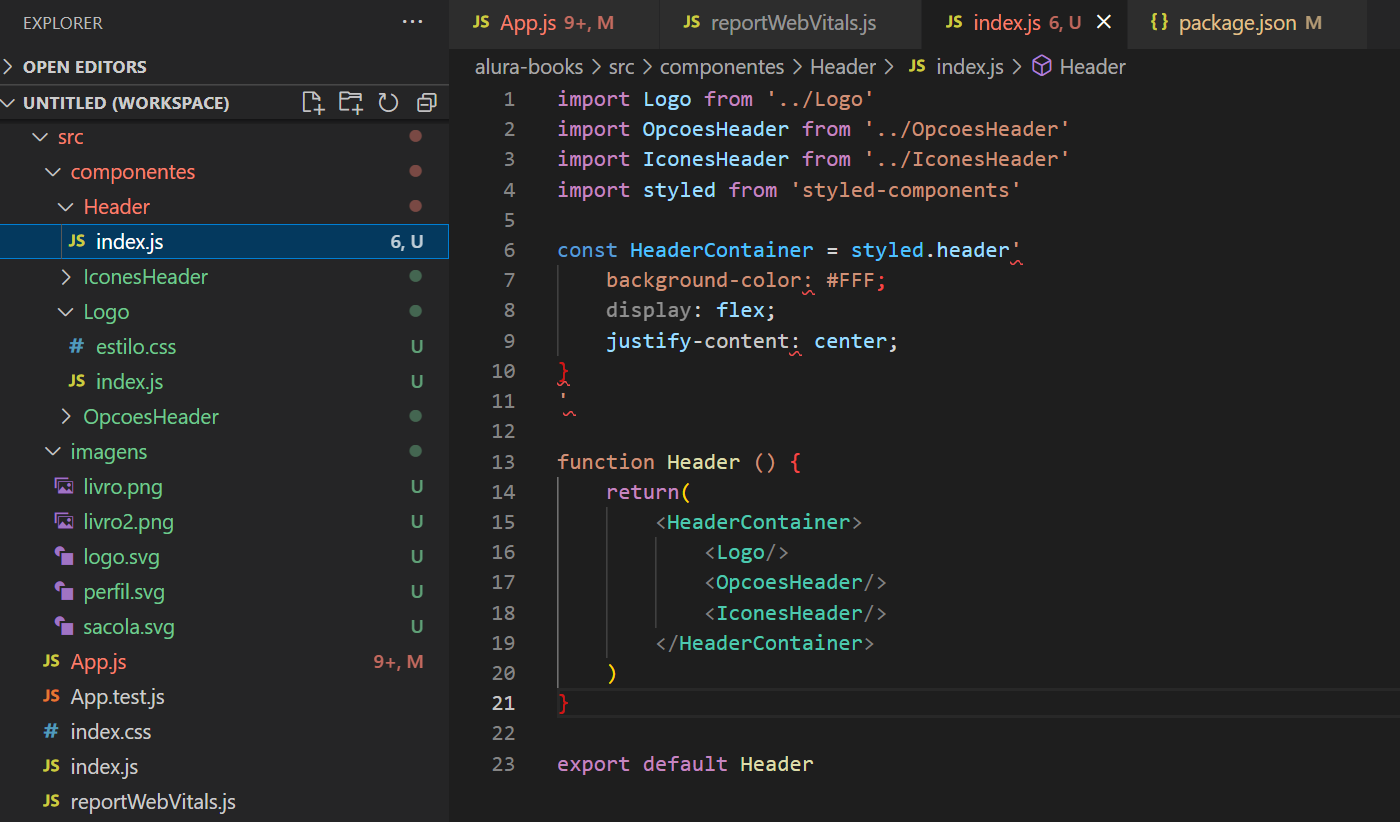
Task: Click 'justify-content' property in code
Action: pos(697,341)
